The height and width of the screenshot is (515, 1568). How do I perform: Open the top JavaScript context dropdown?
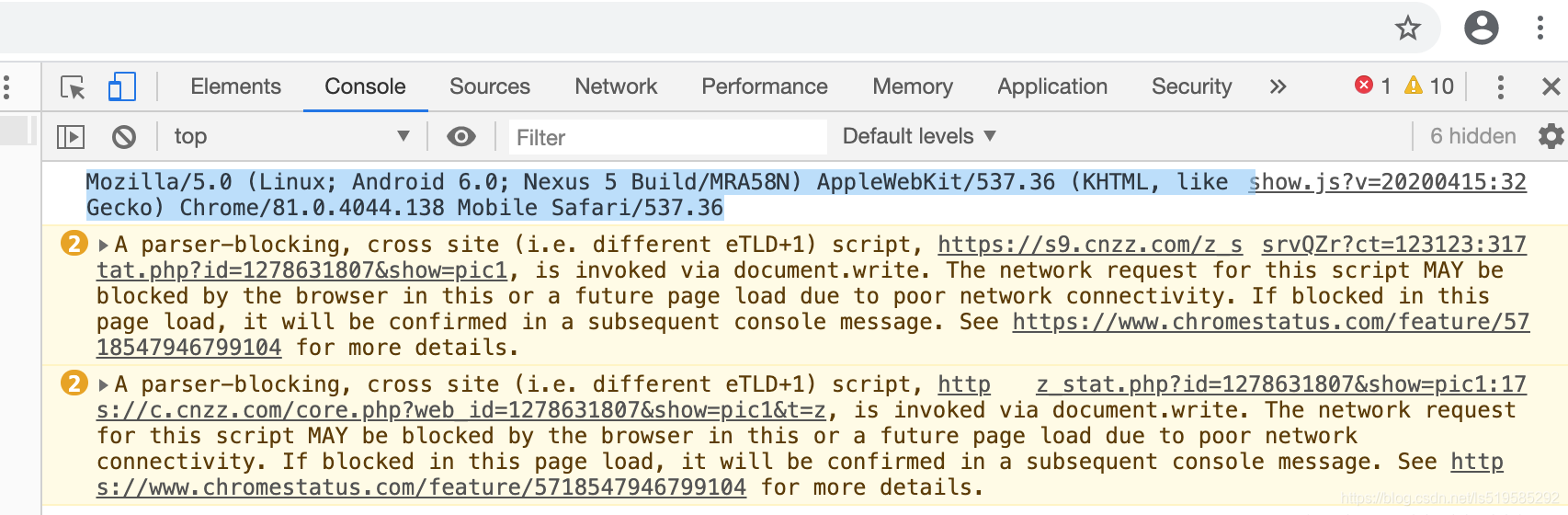pyautogui.click(x=291, y=136)
